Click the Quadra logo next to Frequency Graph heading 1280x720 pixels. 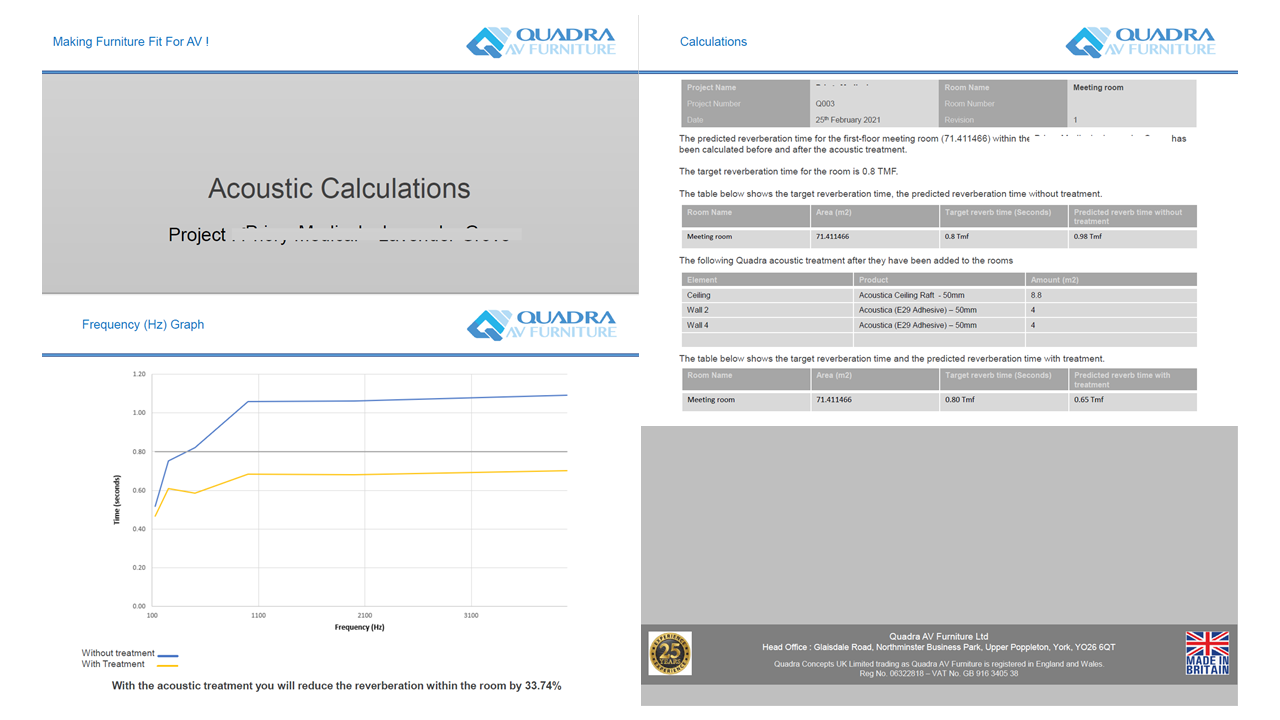[540, 325]
